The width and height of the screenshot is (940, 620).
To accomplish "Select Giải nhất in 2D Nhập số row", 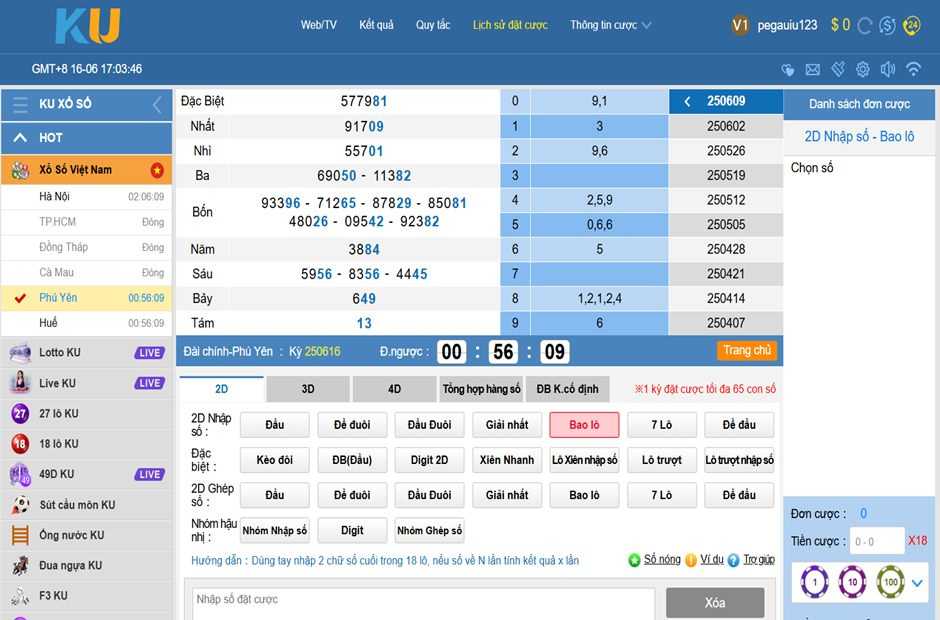I will pyautogui.click(x=507, y=425).
